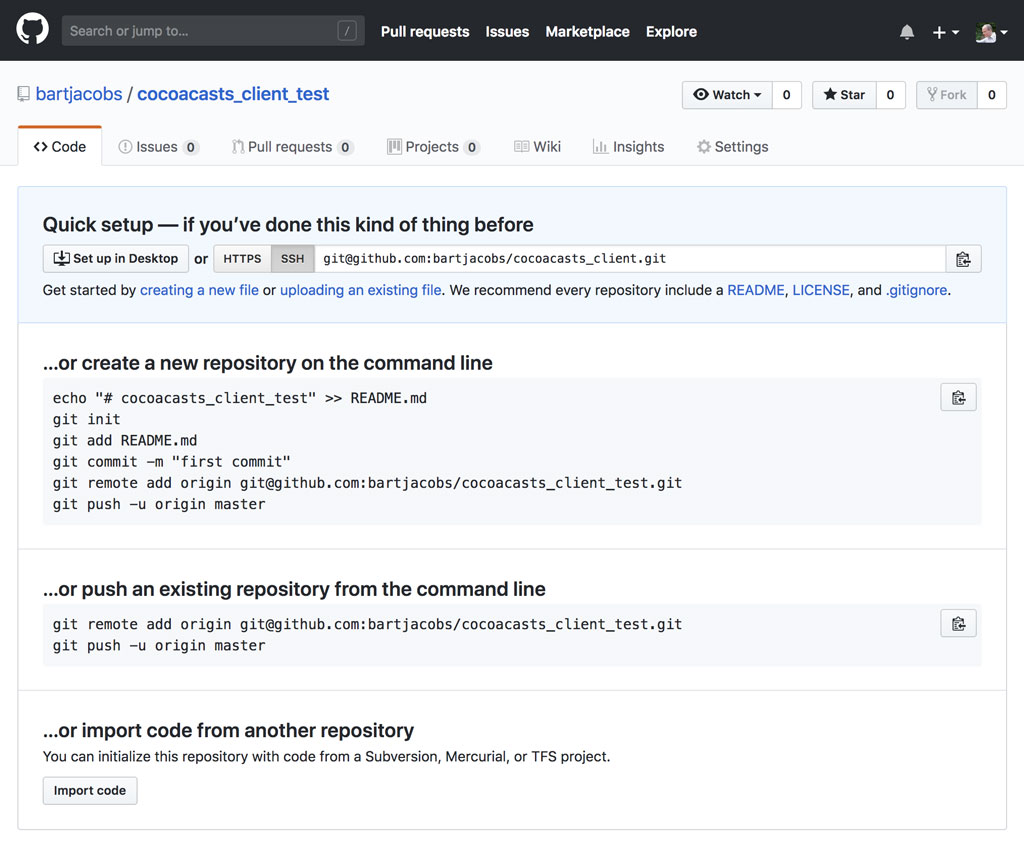Switch to the Issues tab
Viewport: 1024px width, 847px height.
(x=158, y=147)
